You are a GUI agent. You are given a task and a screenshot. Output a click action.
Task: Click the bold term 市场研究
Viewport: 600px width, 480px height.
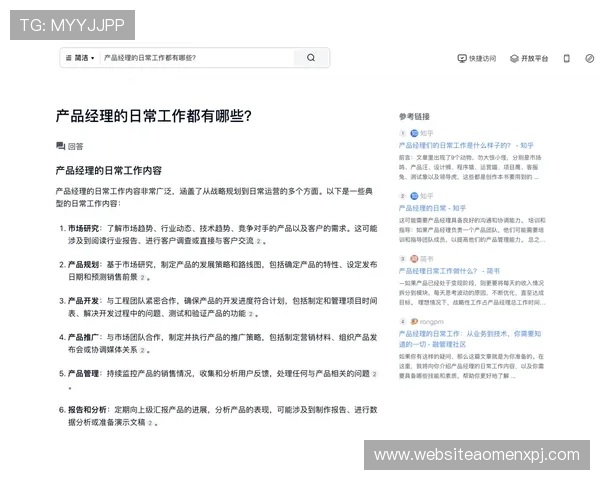click(83, 229)
